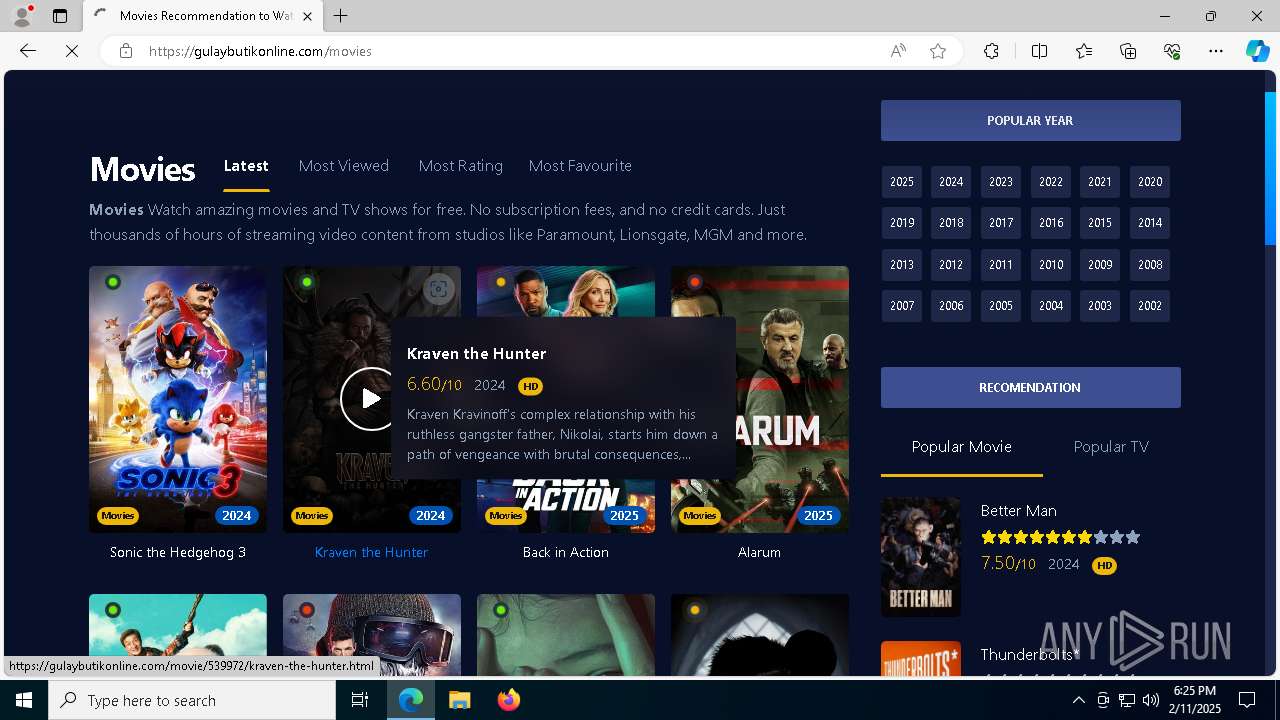Image resolution: width=1280 pixels, height=720 pixels.
Task: Click the Alarum title link
Action: 759,552
